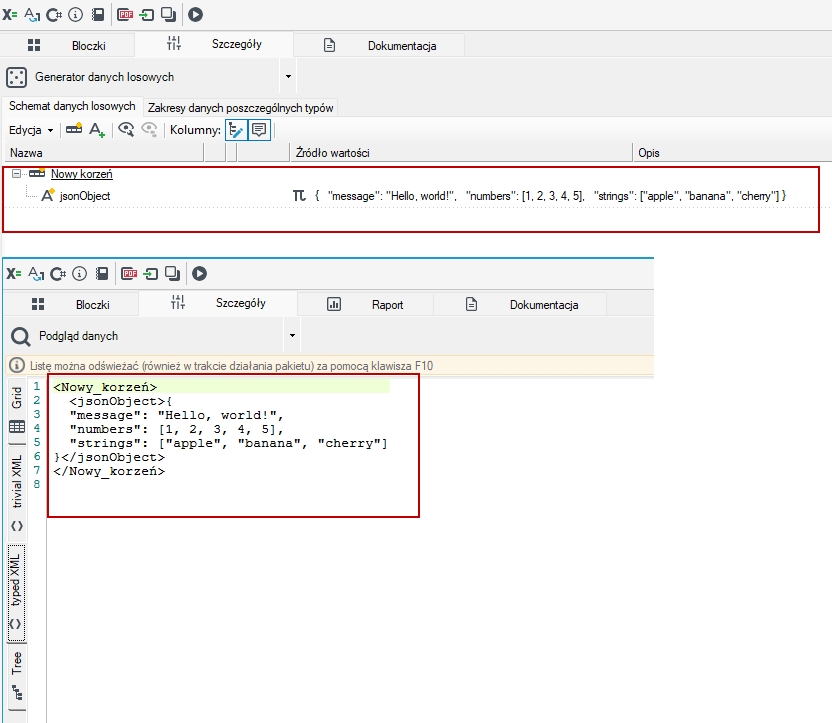Click the jsonObject source value starting with "message"

tap(550, 196)
